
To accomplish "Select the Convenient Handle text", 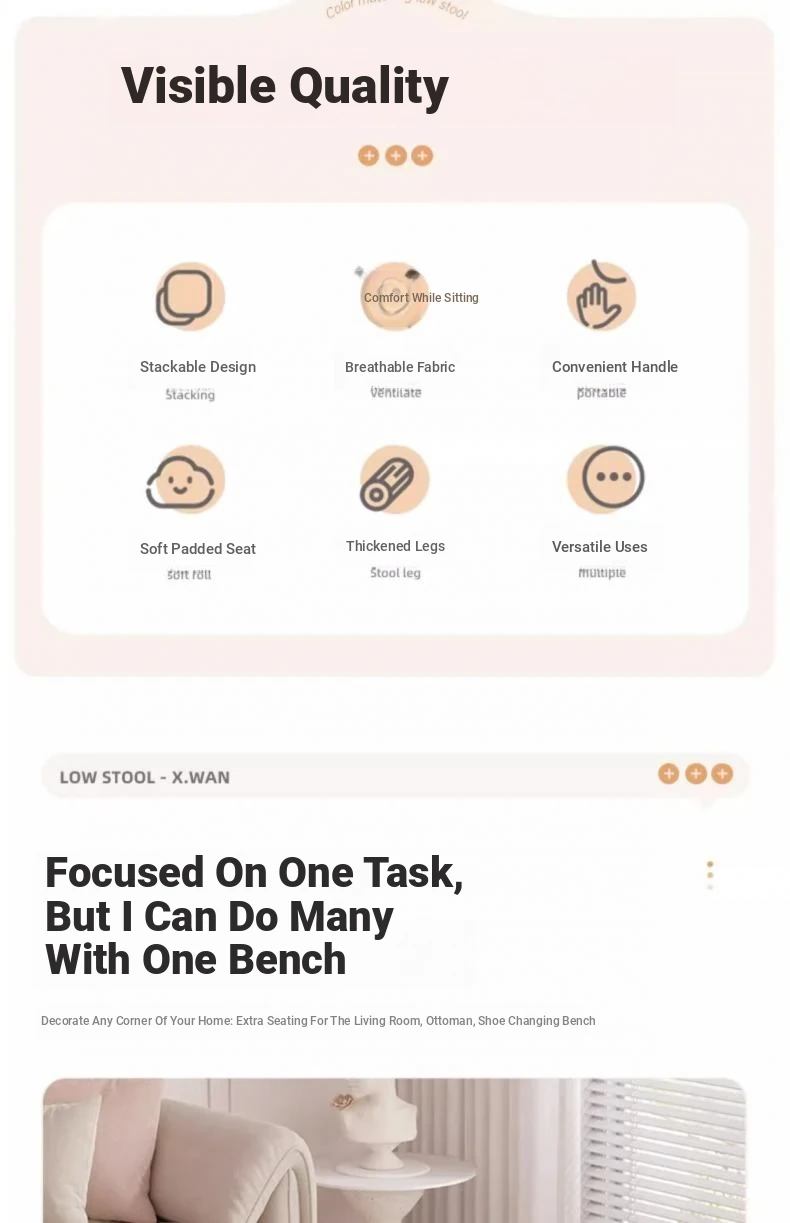I will (x=615, y=367).
